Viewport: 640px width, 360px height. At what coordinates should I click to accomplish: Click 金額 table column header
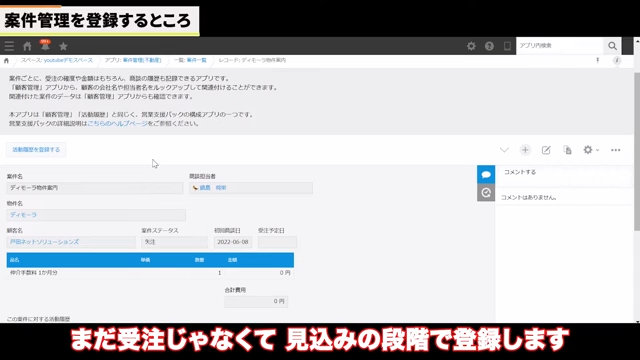pyautogui.click(x=232, y=260)
